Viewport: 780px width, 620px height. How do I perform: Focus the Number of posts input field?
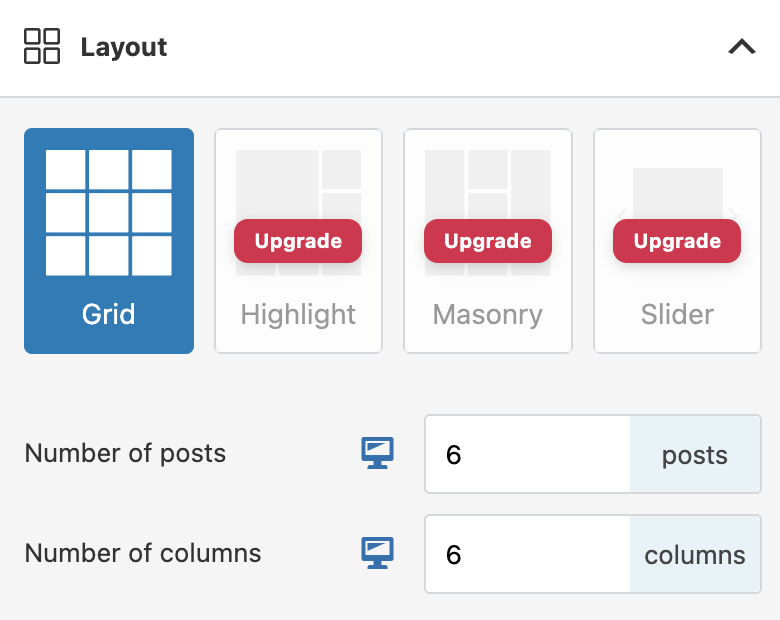click(527, 455)
